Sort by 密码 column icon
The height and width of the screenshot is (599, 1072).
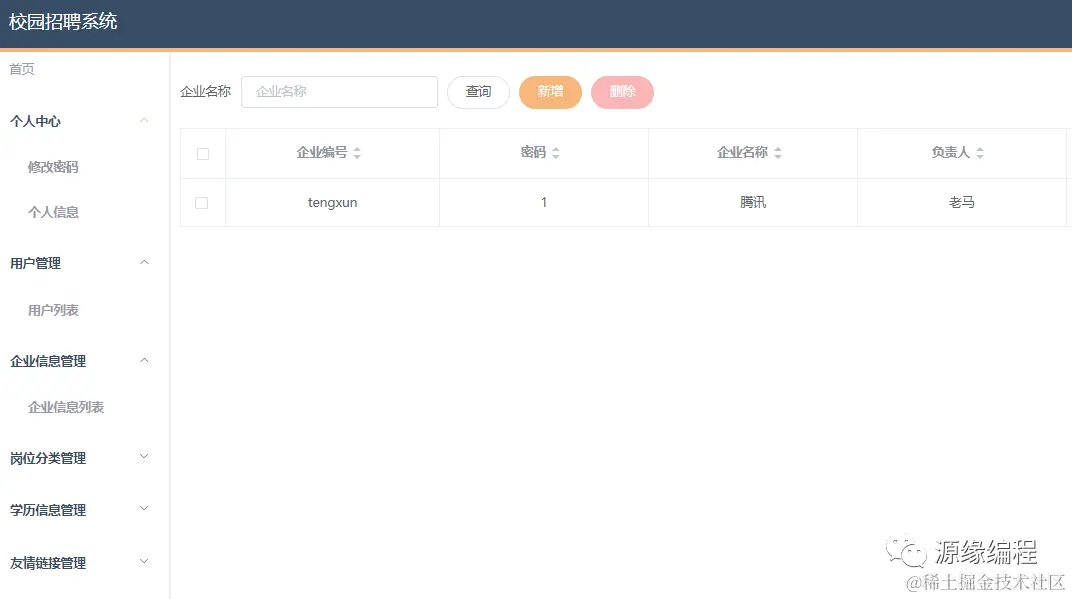[556, 153]
